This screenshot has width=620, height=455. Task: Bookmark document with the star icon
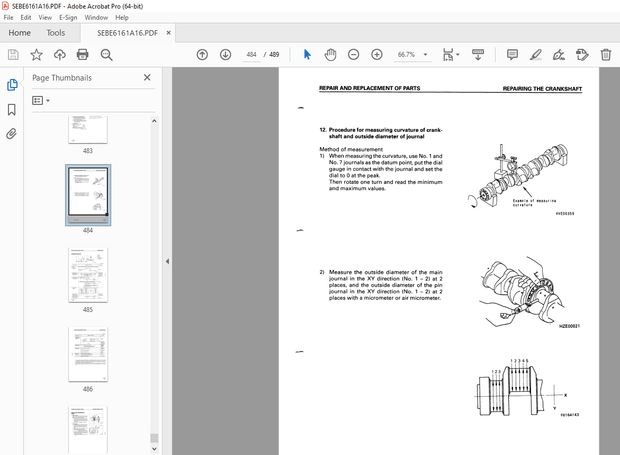[x=37, y=55]
